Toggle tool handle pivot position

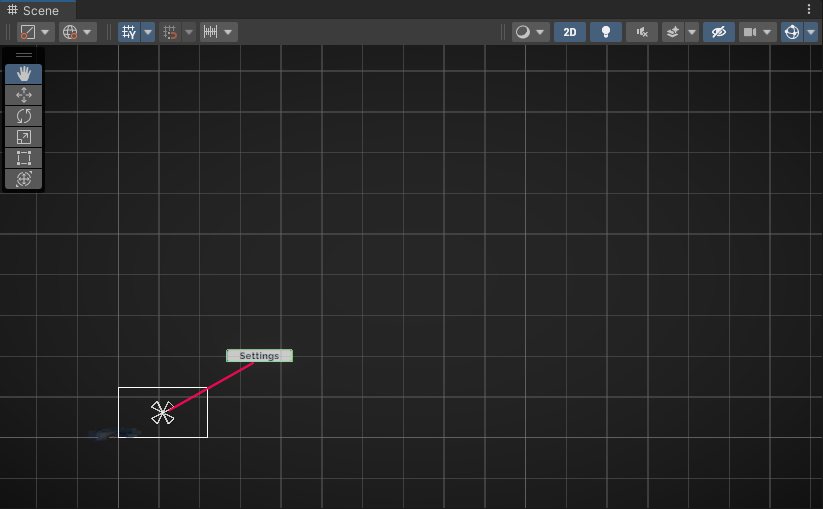tap(28, 32)
